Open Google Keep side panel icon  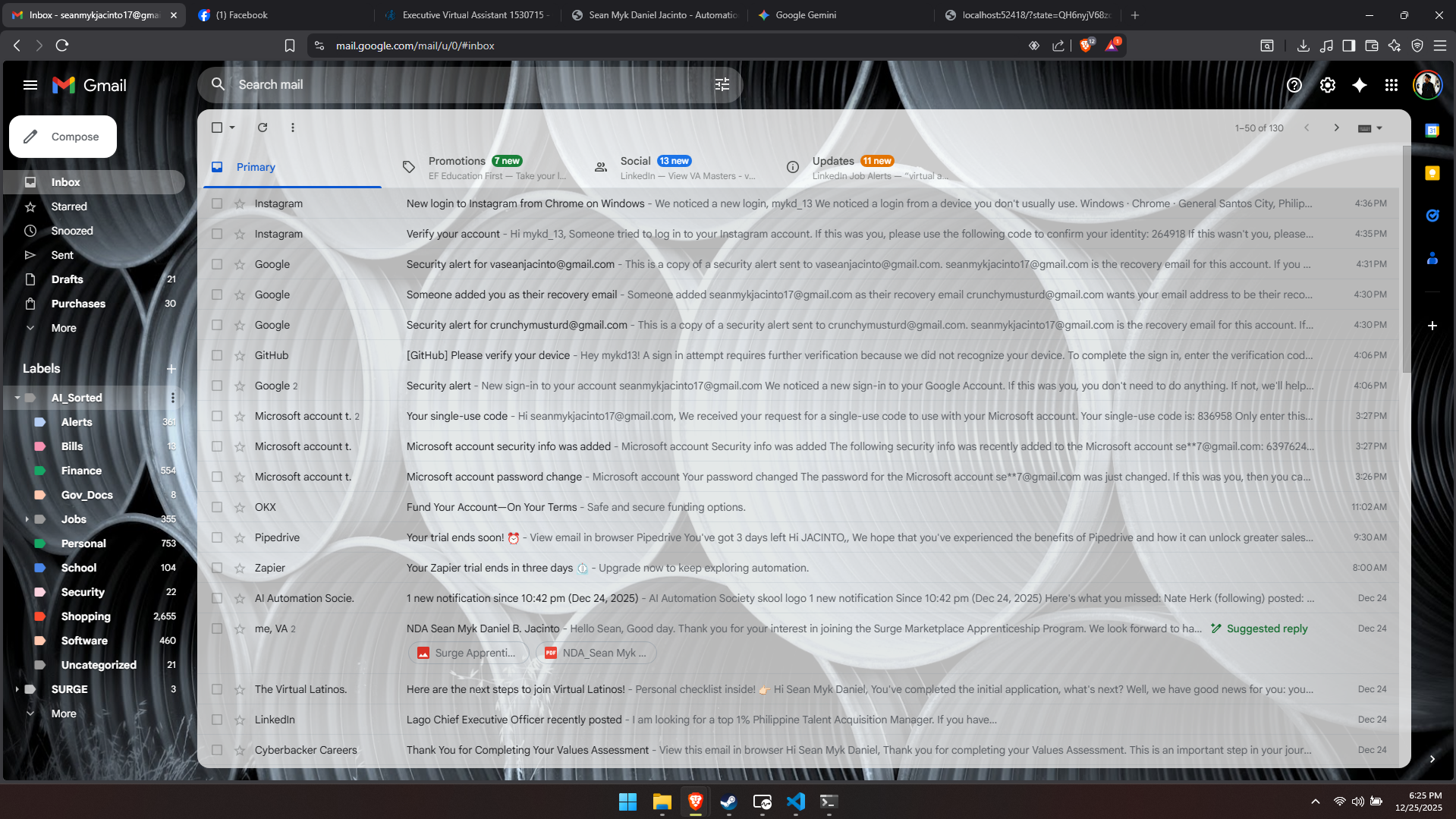(x=1432, y=173)
